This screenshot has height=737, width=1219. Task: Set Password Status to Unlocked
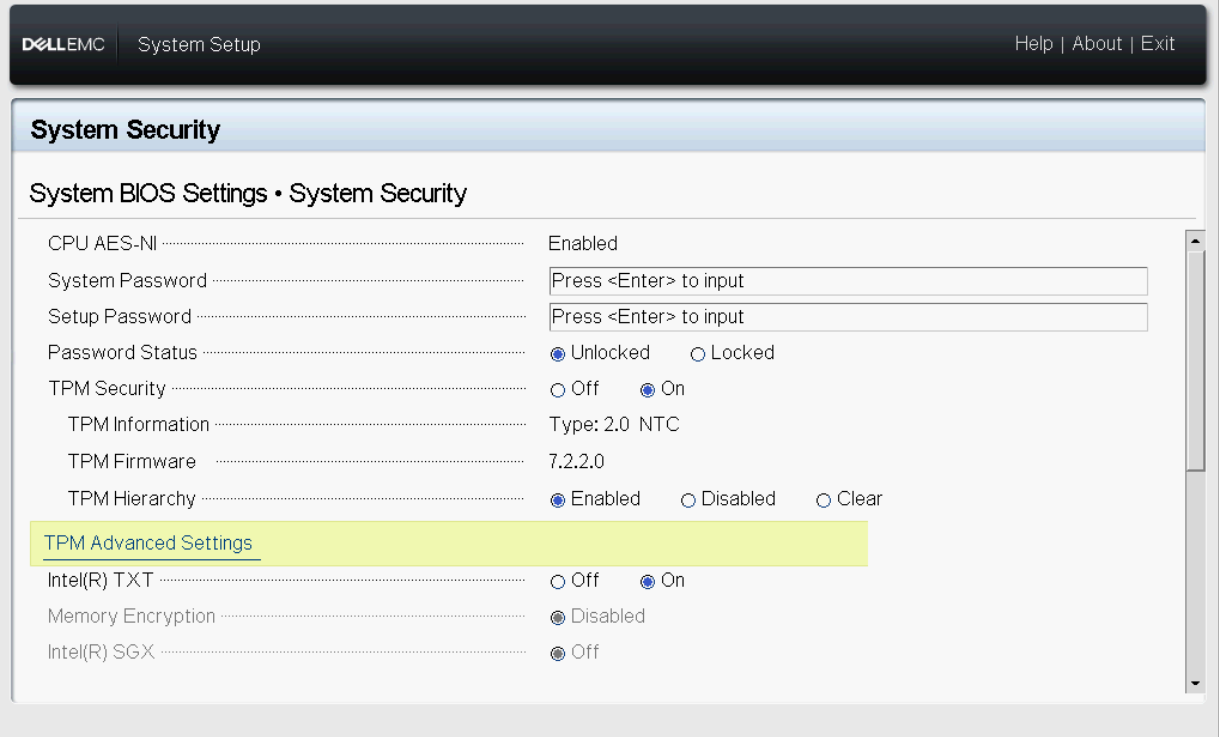point(558,354)
